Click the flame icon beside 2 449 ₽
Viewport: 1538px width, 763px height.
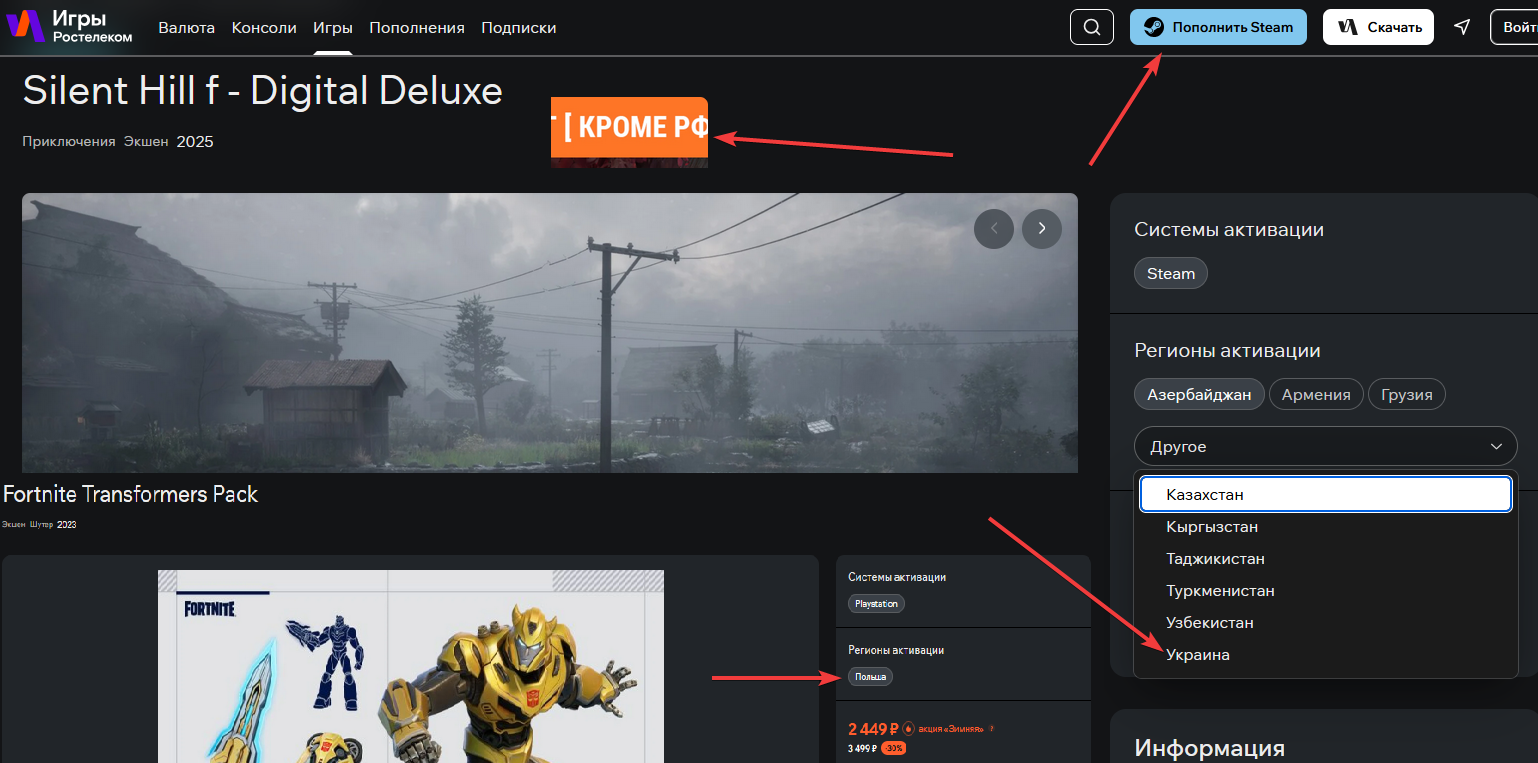pos(908,728)
